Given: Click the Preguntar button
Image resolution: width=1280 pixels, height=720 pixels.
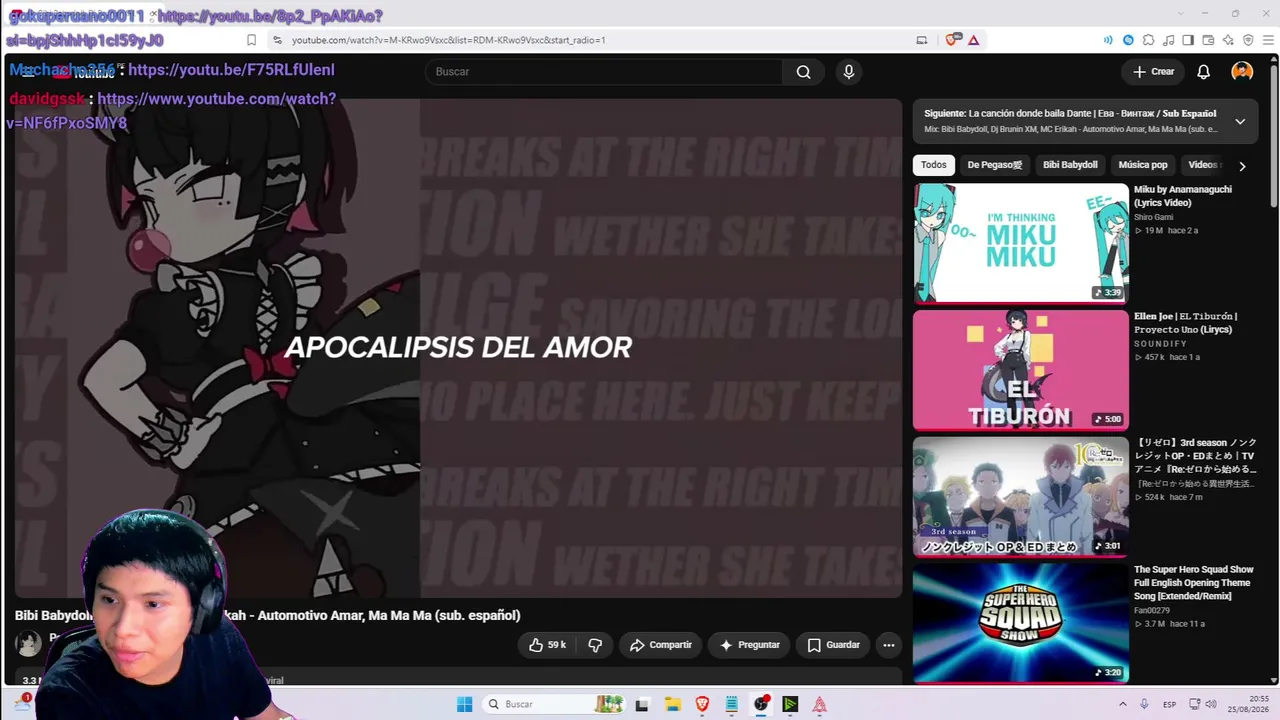Looking at the screenshot, I should coord(749,645).
